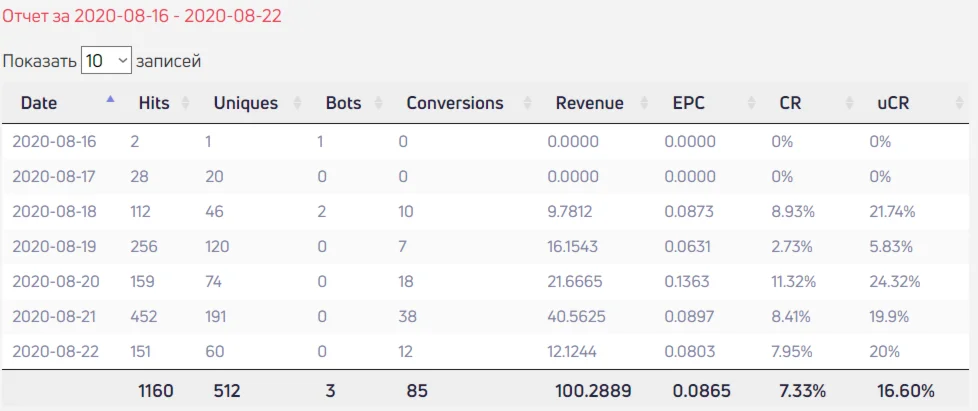Sort the table by Bots column
Viewport: 978px width, 411px height.
point(343,103)
